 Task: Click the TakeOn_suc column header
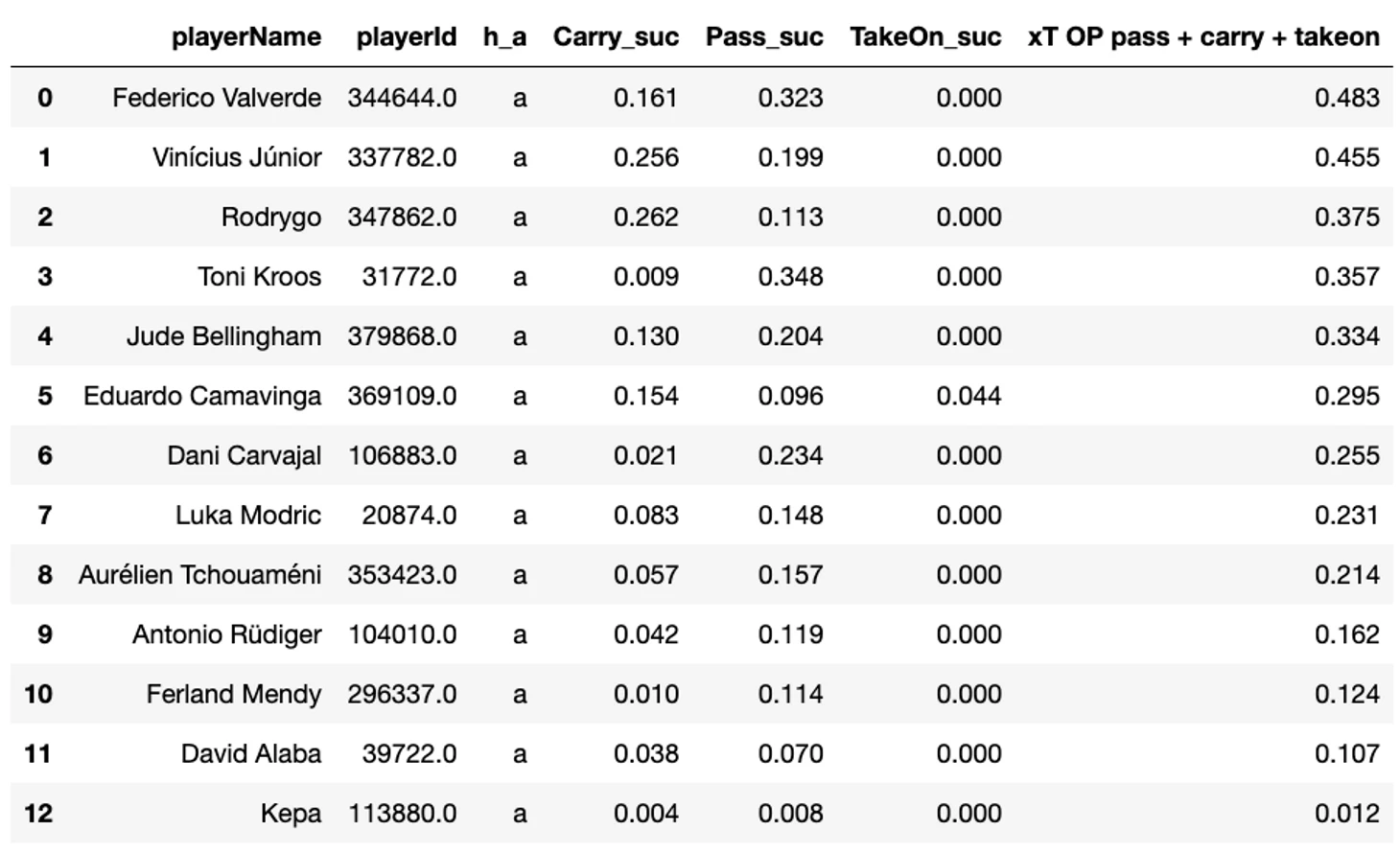click(x=924, y=37)
